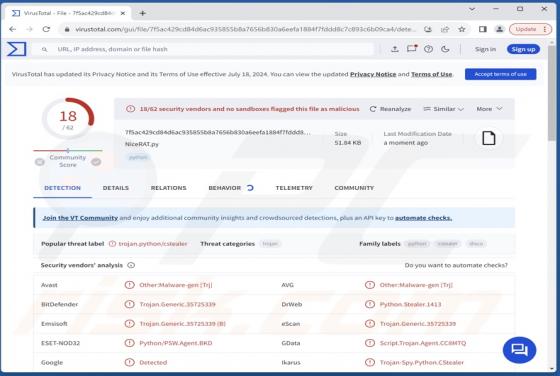560x376 pixels.
Task: Click Join the VT Community link
Action: (x=80, y=218)
